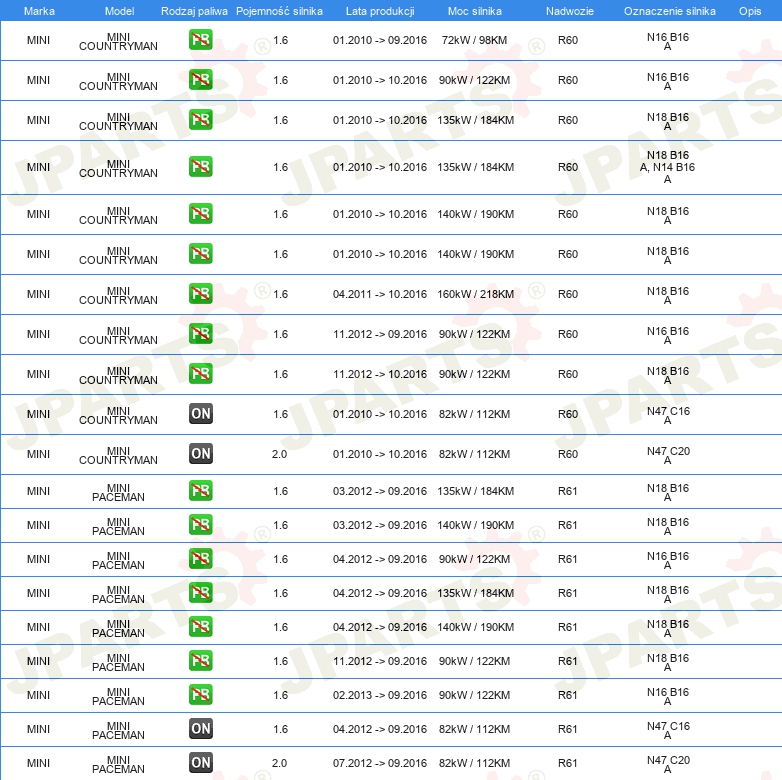Sort by the Rodzaj paliwa column header
The image size is (782, 780).
click(x=193, y=10)
